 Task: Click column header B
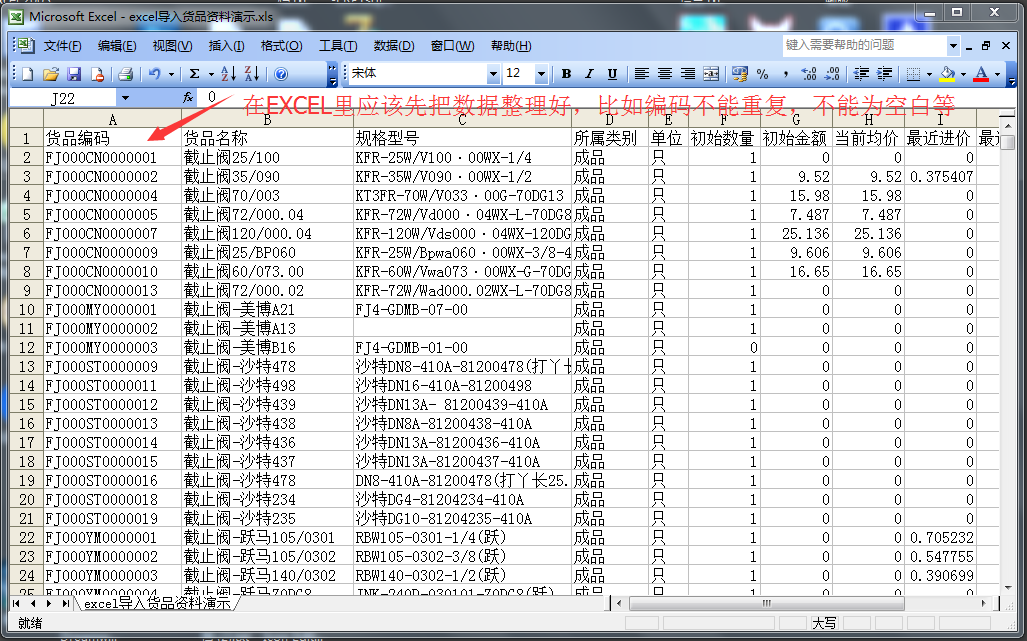point(267,120)
